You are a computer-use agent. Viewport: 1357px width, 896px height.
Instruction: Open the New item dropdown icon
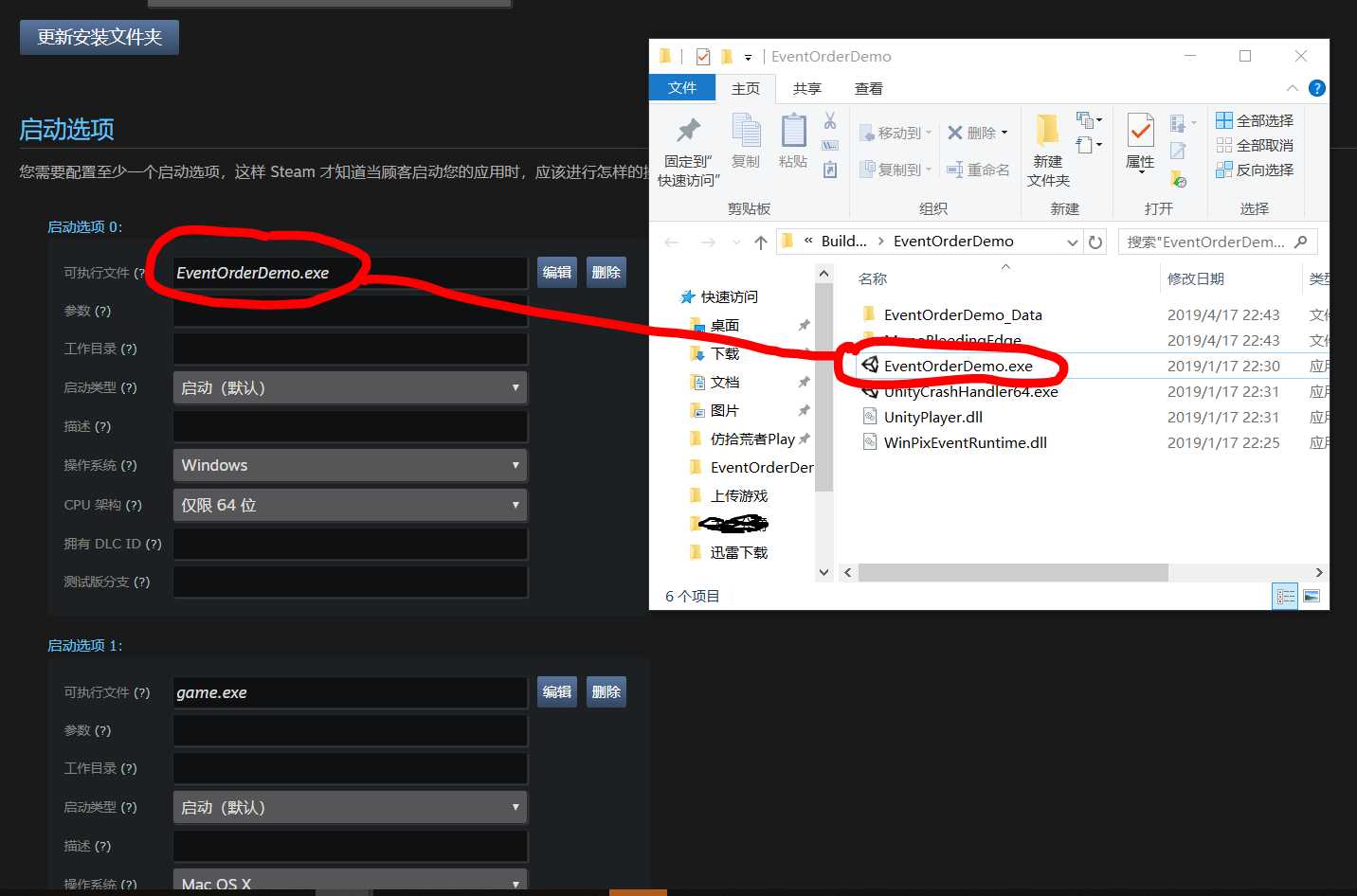coord(1089,120)
